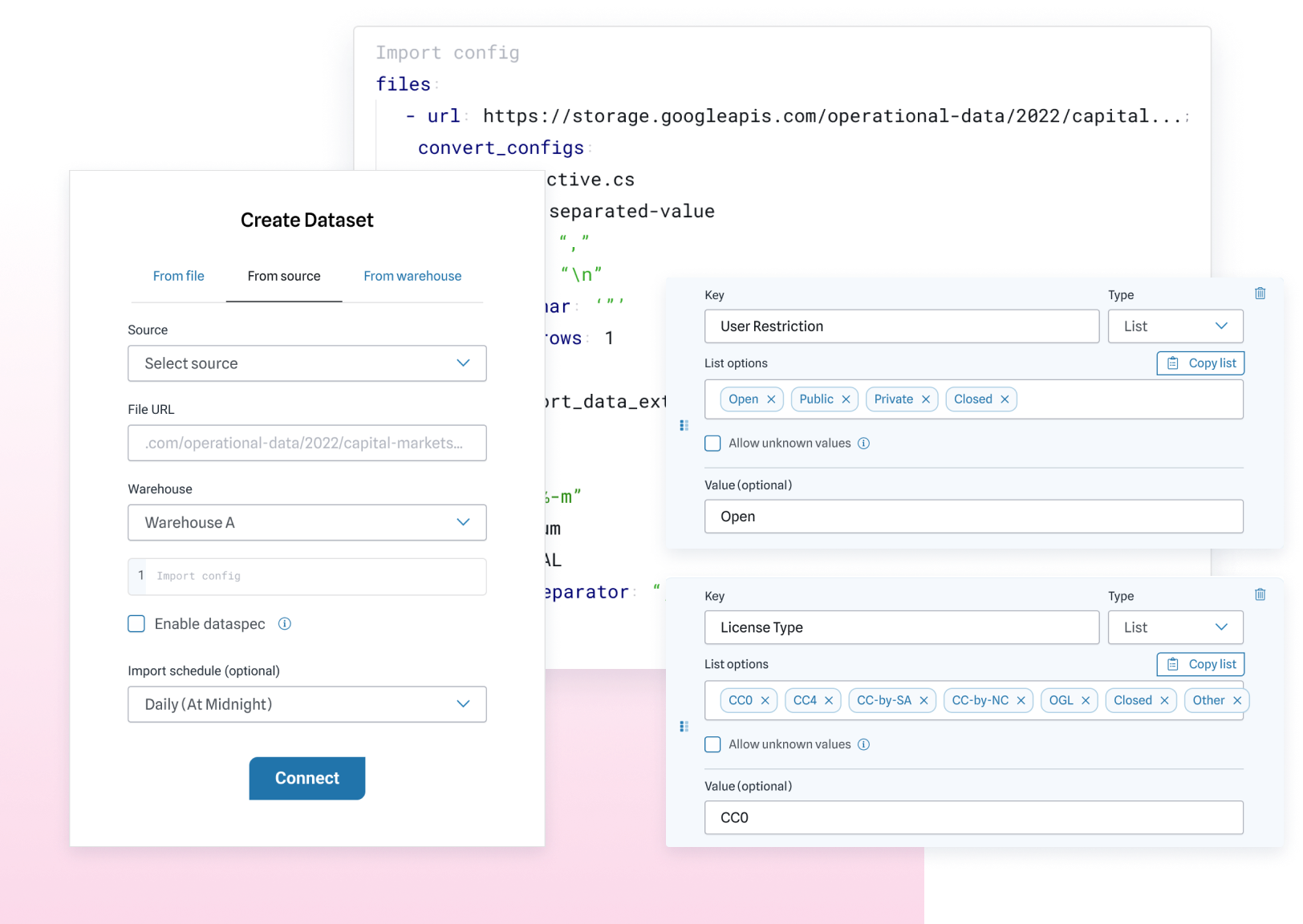Change the Import schedule to something other than Daily
This screenshot has width=1303, height=924.
click(306, 704)
